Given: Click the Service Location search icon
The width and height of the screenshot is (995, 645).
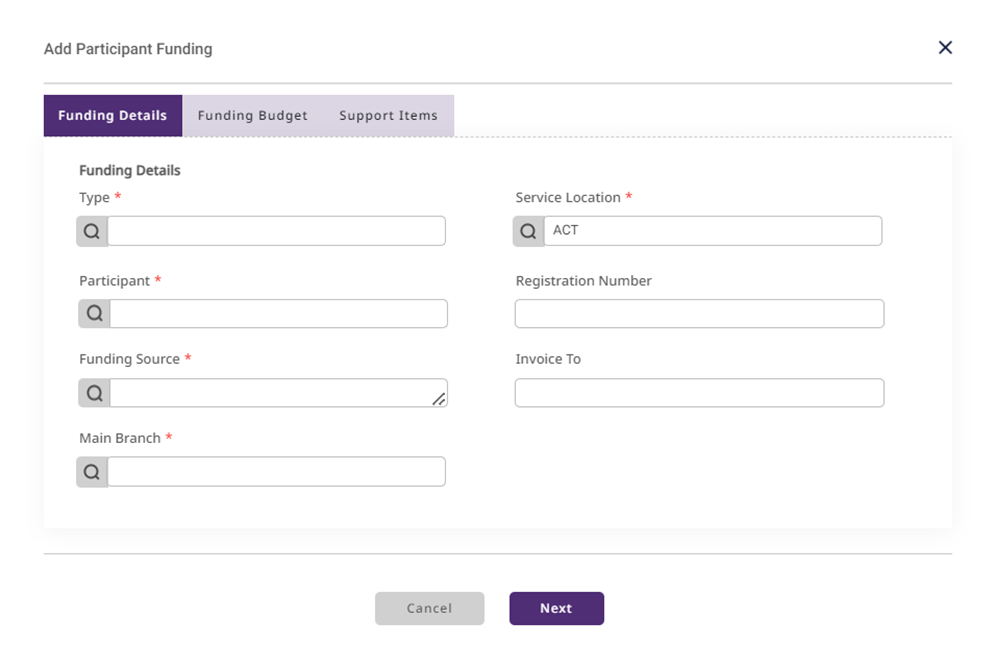Looking at the screenshot, I should click(x=528, y=231).
